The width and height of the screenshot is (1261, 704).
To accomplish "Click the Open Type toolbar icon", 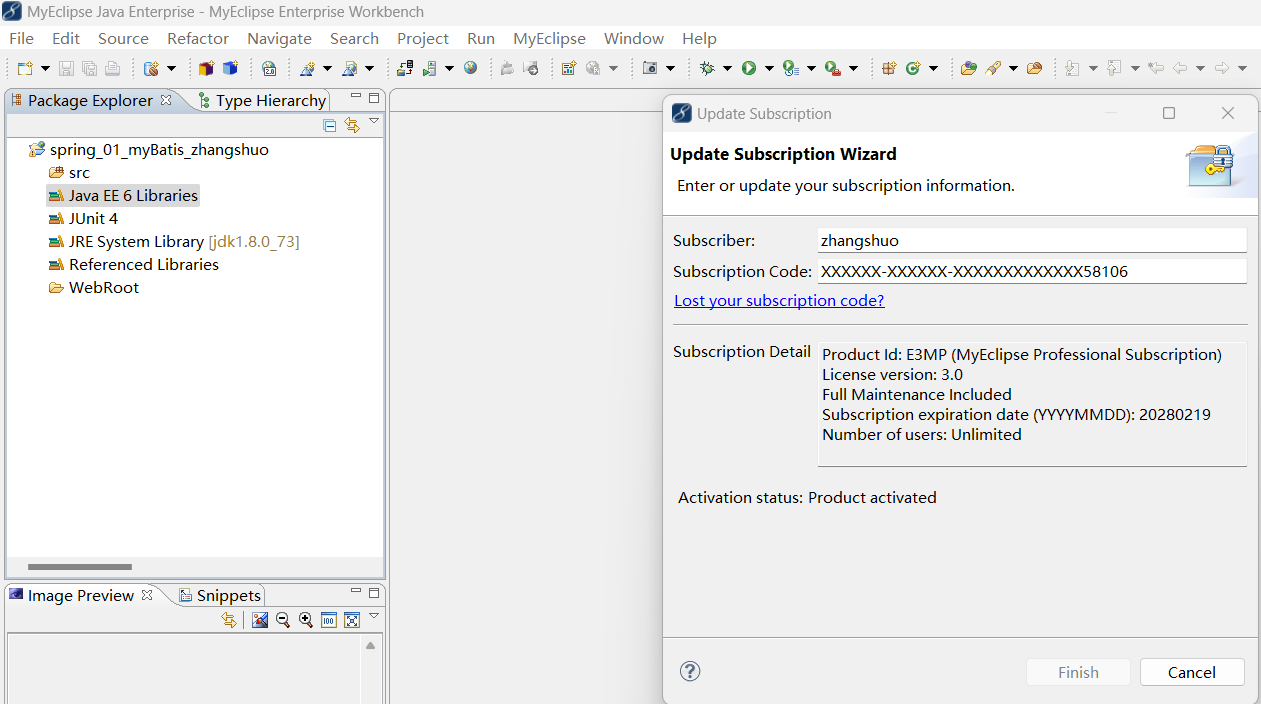I will [968, 68].
